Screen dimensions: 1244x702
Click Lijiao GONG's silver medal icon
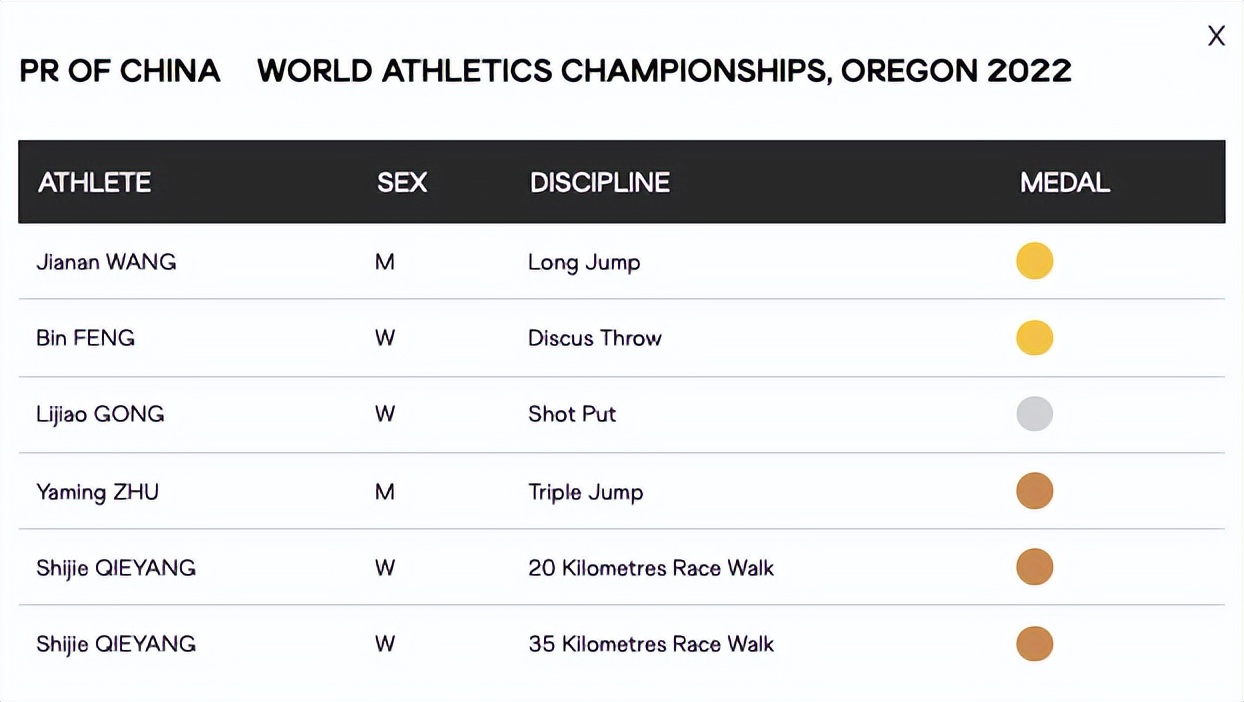1034,414
